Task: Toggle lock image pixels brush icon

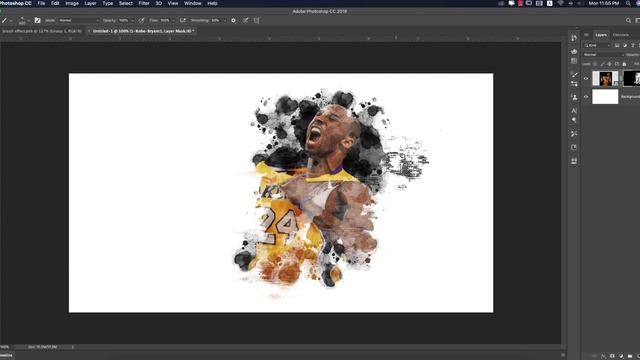Action: [x=602, y=64]
